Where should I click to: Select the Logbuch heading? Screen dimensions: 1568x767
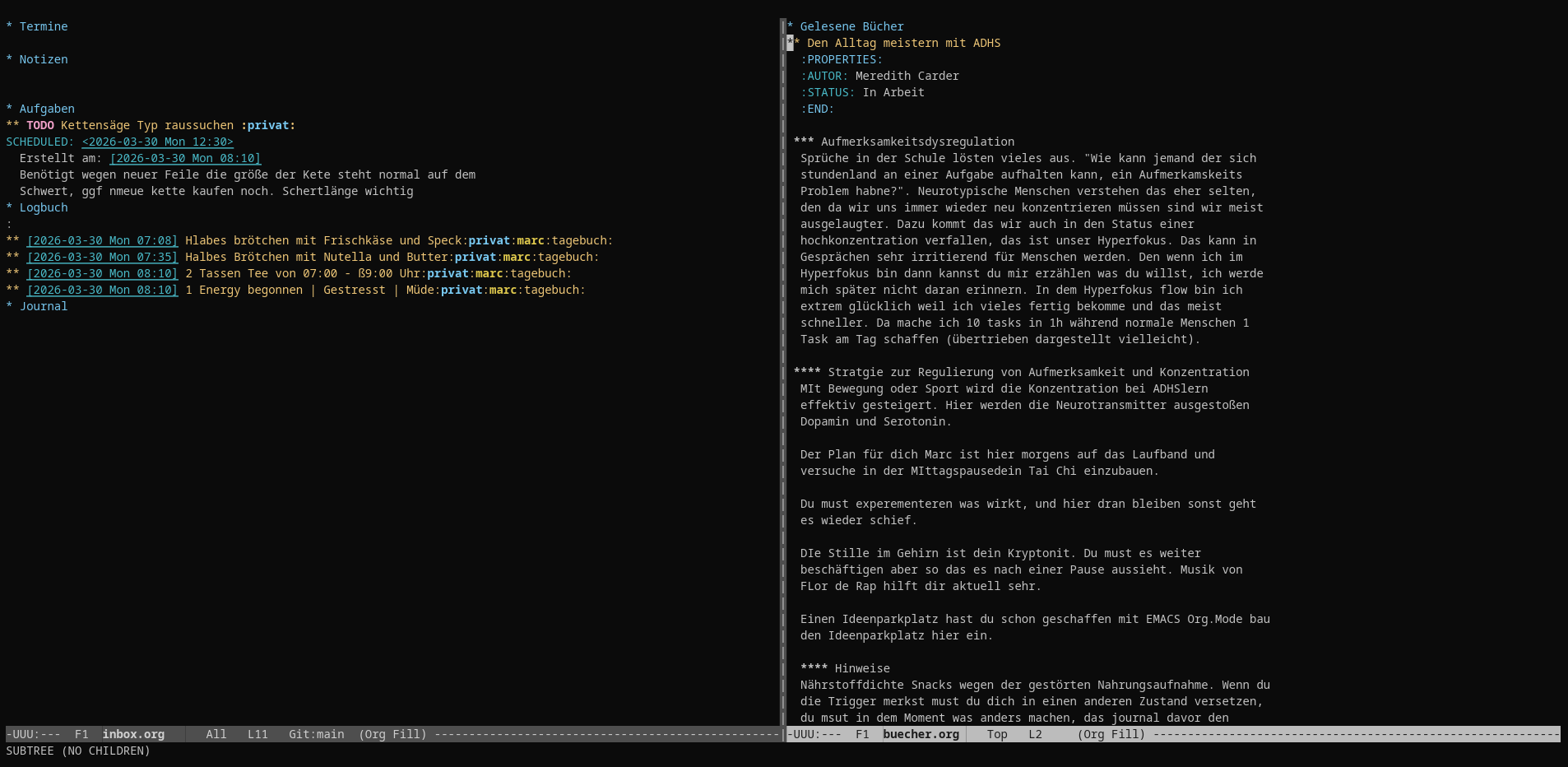[43, 207]
